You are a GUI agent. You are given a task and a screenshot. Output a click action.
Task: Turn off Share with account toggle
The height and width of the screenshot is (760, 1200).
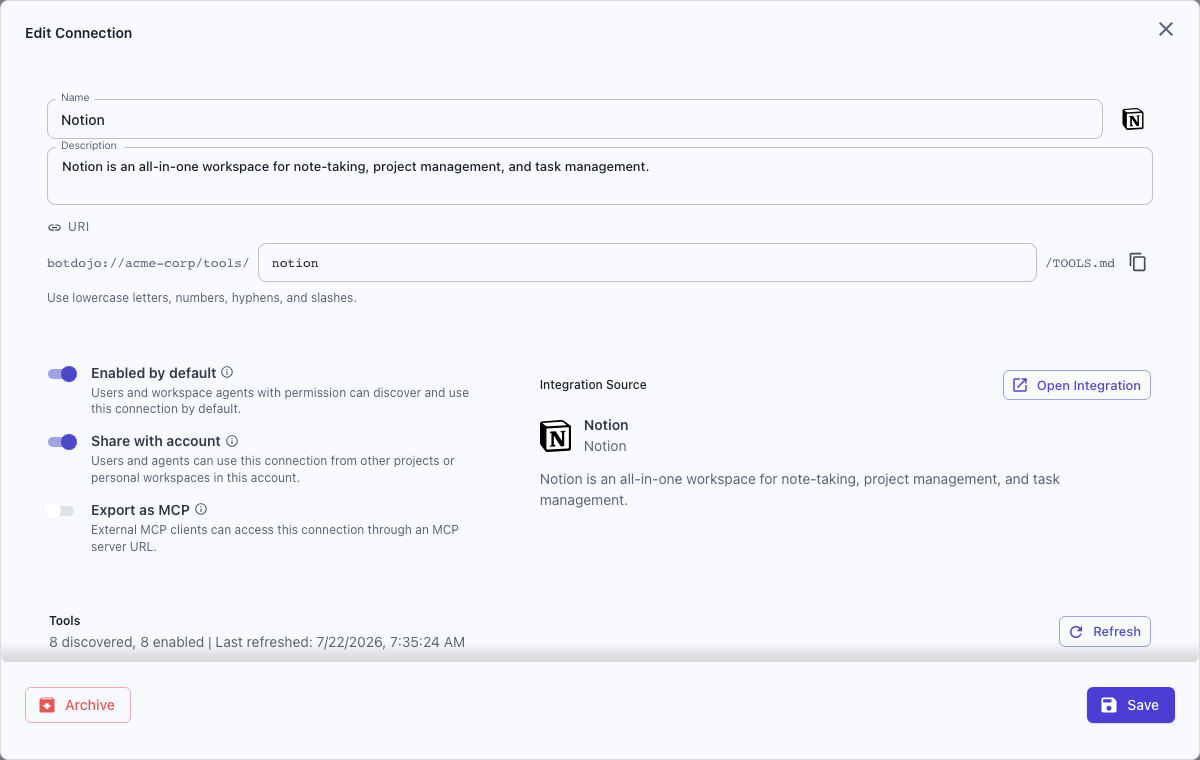[x=62, y=442]
